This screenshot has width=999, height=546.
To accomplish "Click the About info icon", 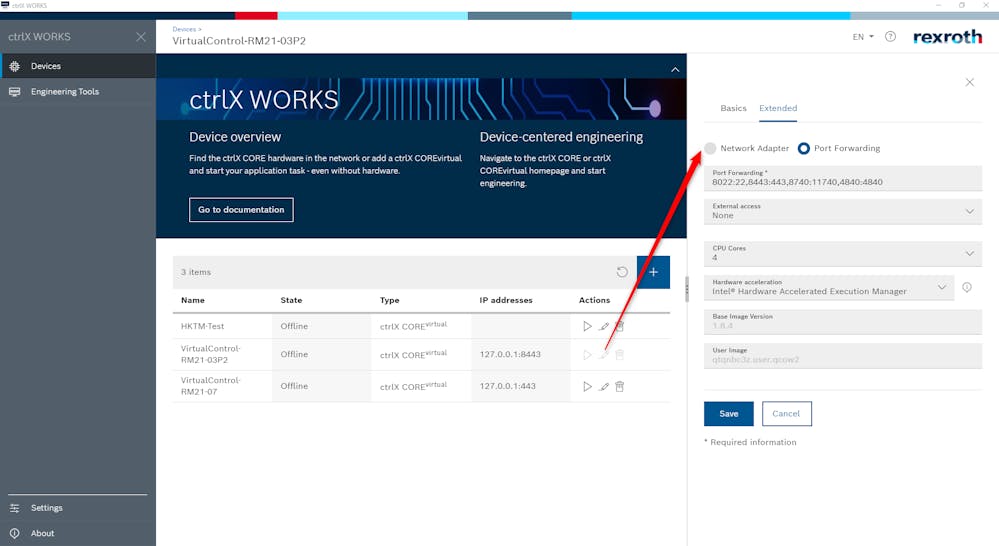I will [x=15, y=533].
